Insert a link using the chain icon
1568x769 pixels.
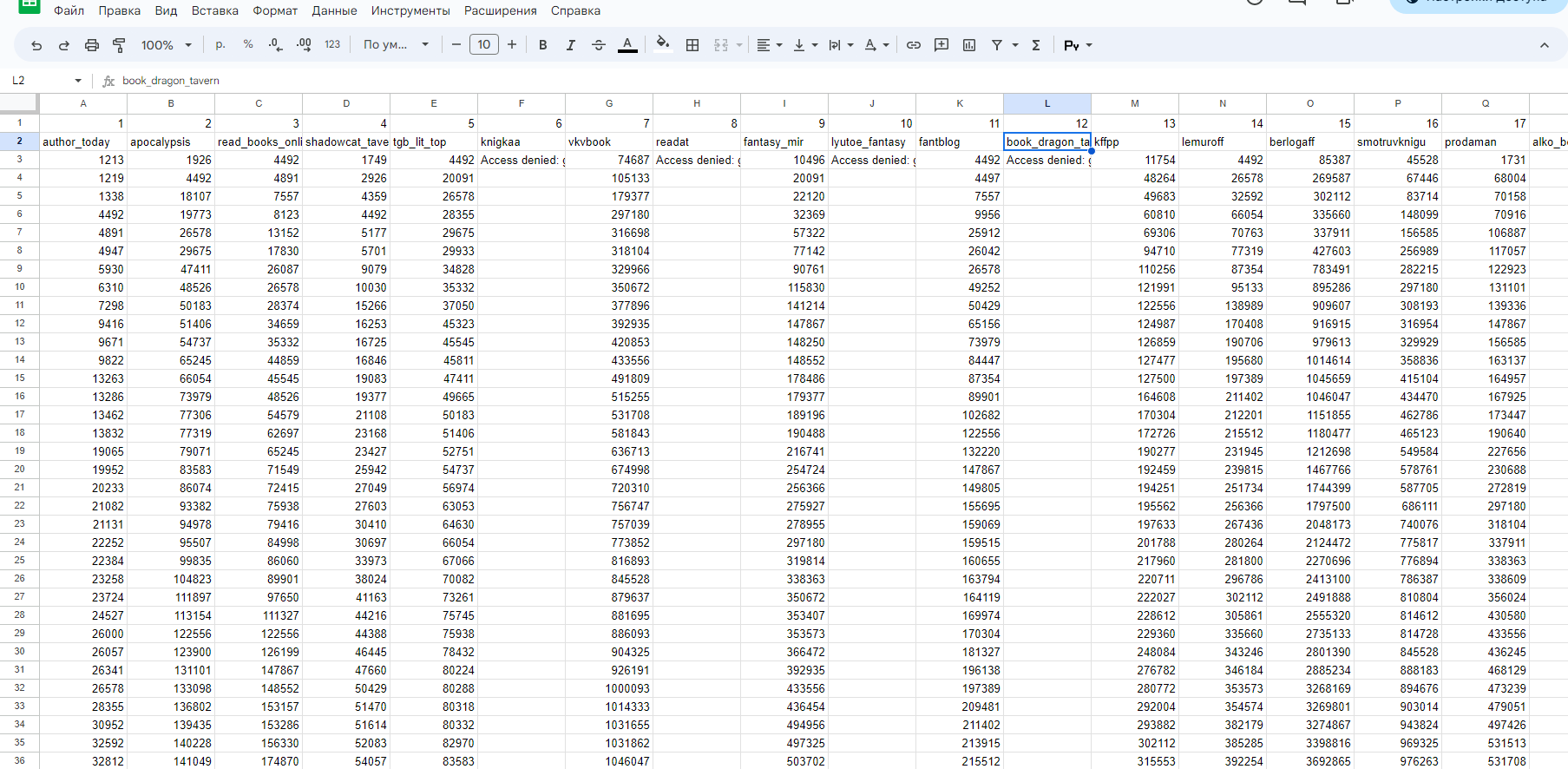tap(913, 45)
